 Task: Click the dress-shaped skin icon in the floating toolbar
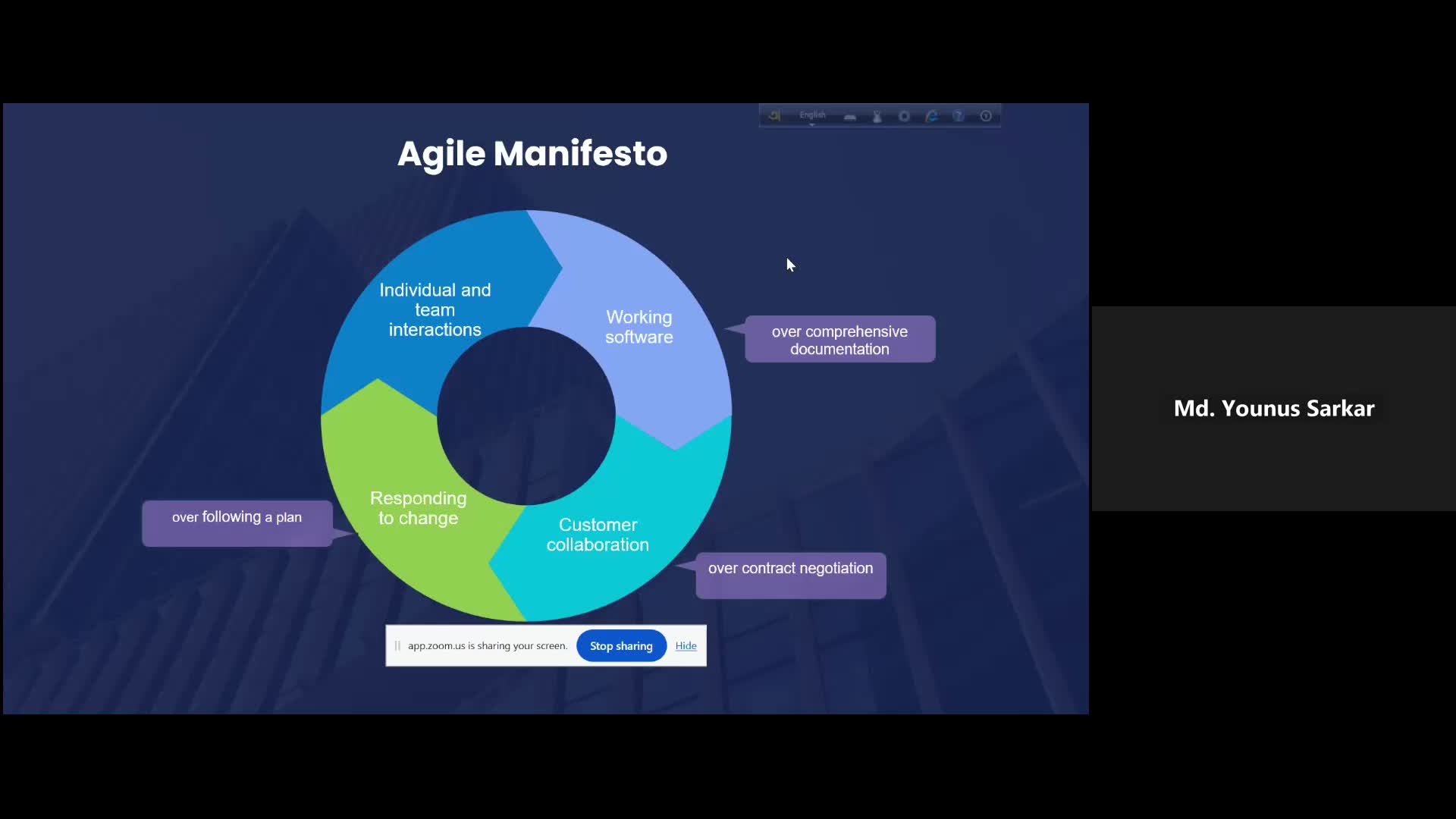click(877, 117)
